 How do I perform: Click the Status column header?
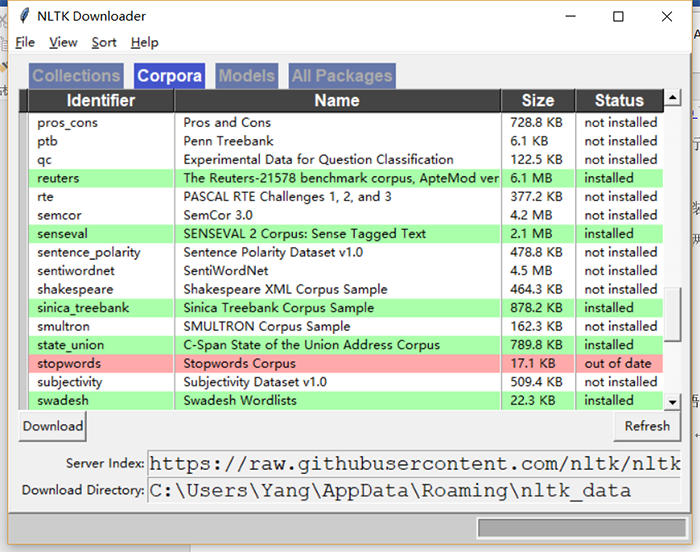click(x=619, y=100)
